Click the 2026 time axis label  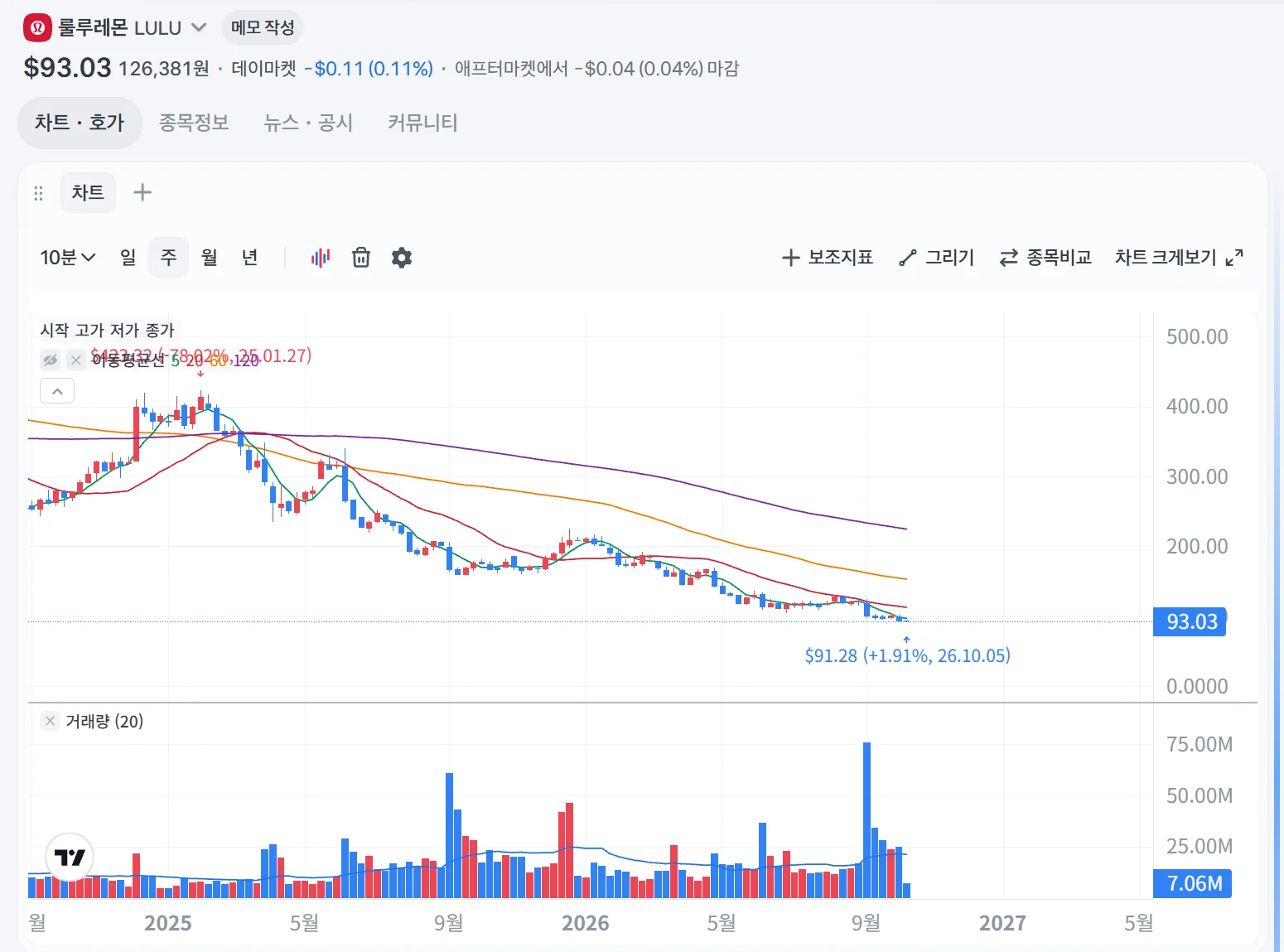(x=585, y=923)
